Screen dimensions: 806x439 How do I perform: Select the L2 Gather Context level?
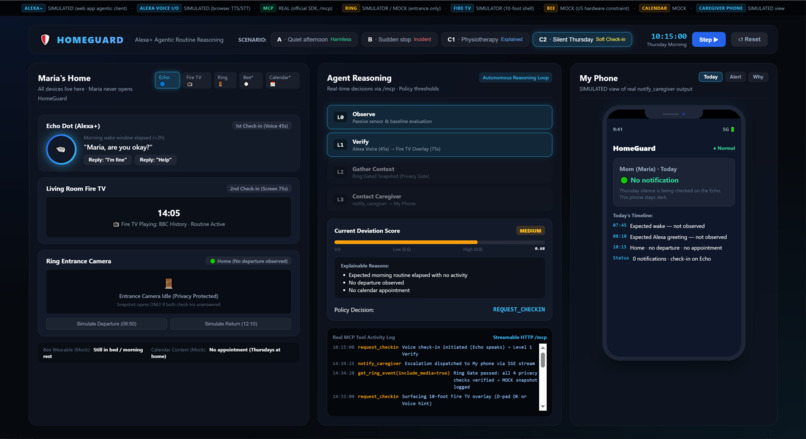pyautogui.click(x=439, y=172)
